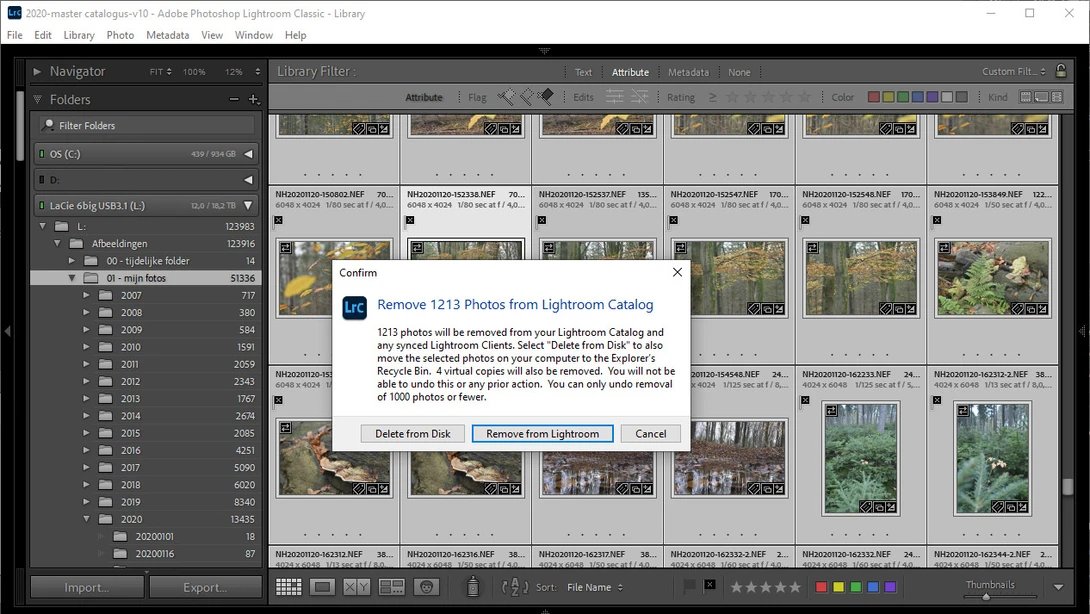Expand the Navigator panel

pyautogui.click(x=38, y=71)
